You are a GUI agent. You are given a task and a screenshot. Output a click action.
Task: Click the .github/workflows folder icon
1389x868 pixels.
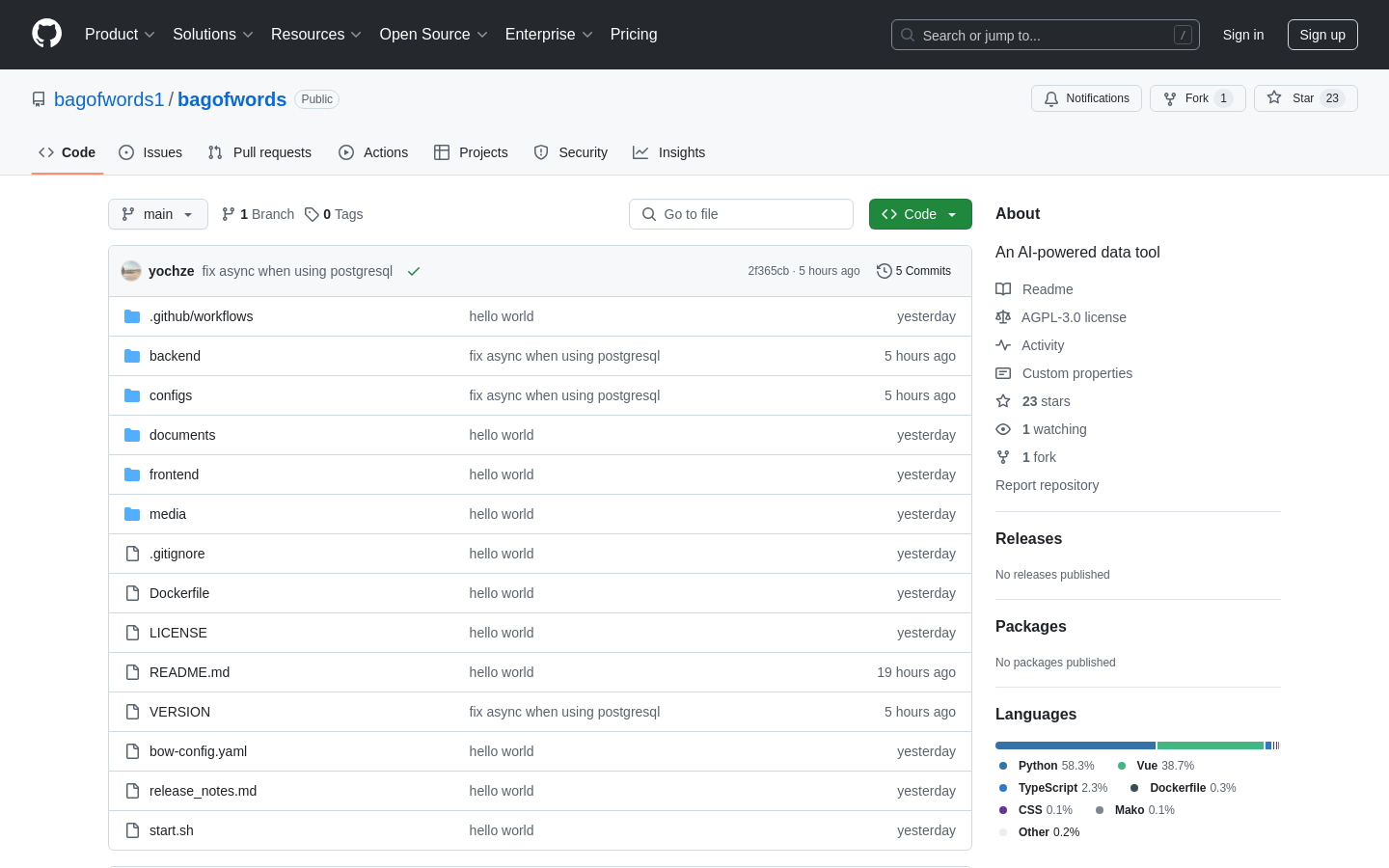coord(132,316)
